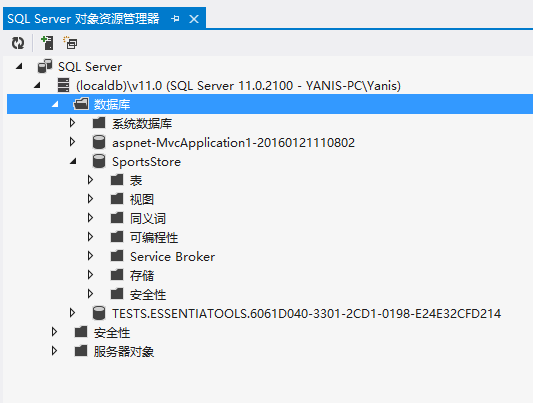Collapse the SportsStore database node

[x=73, y=161]
